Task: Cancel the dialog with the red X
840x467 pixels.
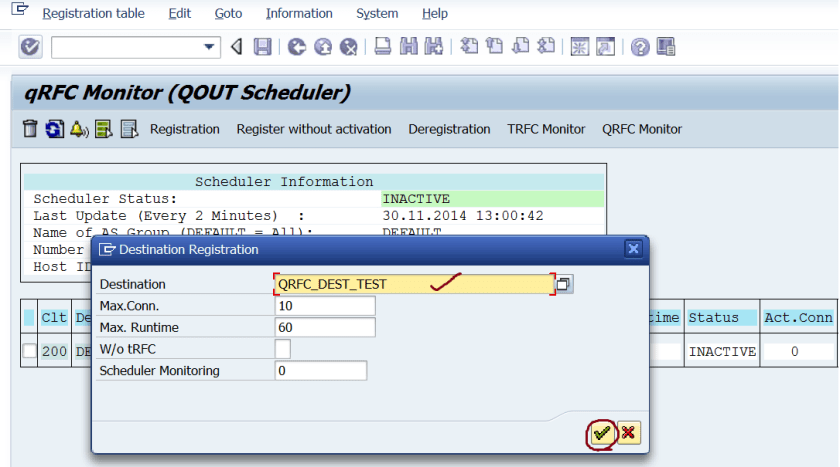Action: pyautogui.click(x=628, y=433)
